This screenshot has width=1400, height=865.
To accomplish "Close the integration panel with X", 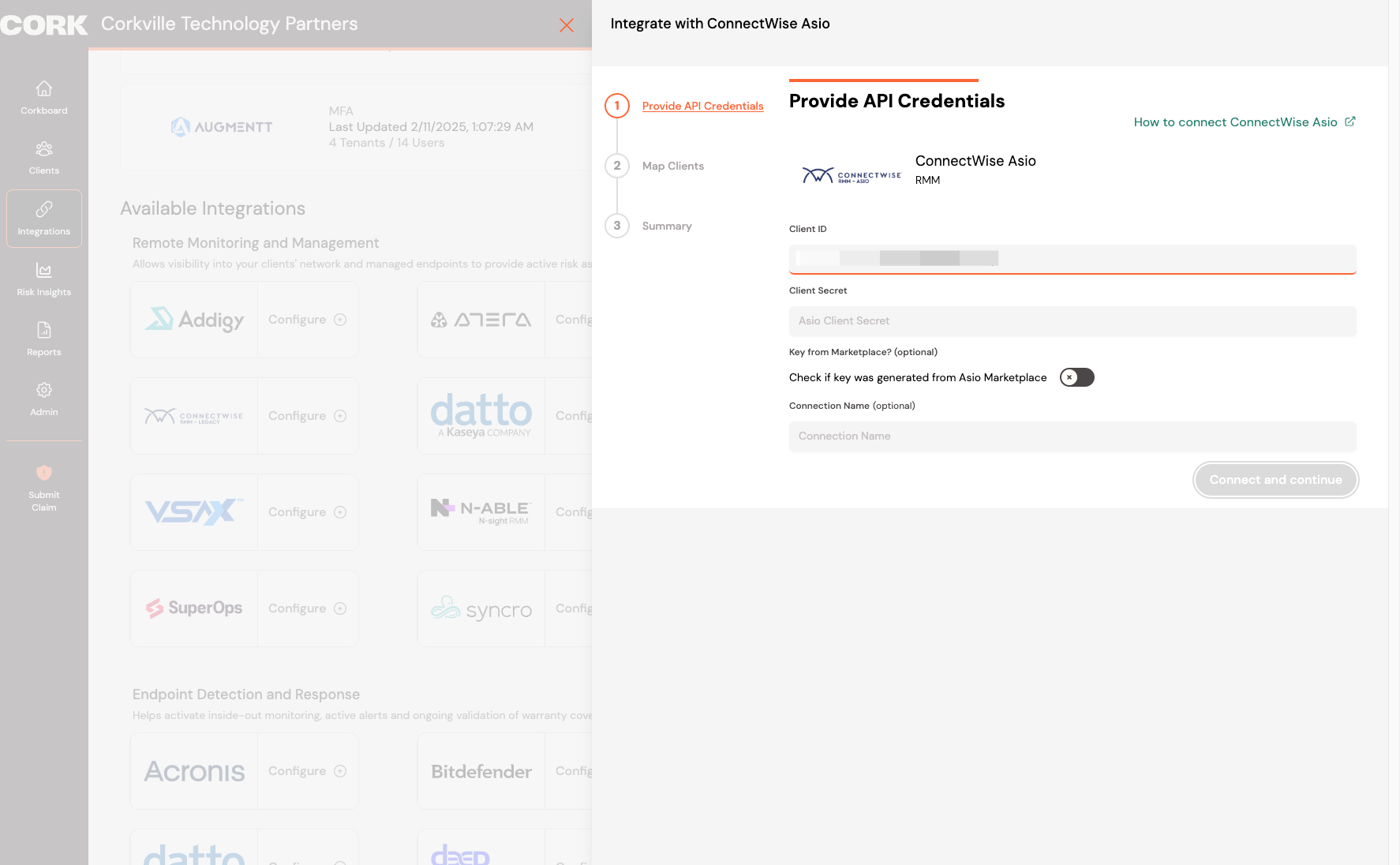I will click(567, 25).
